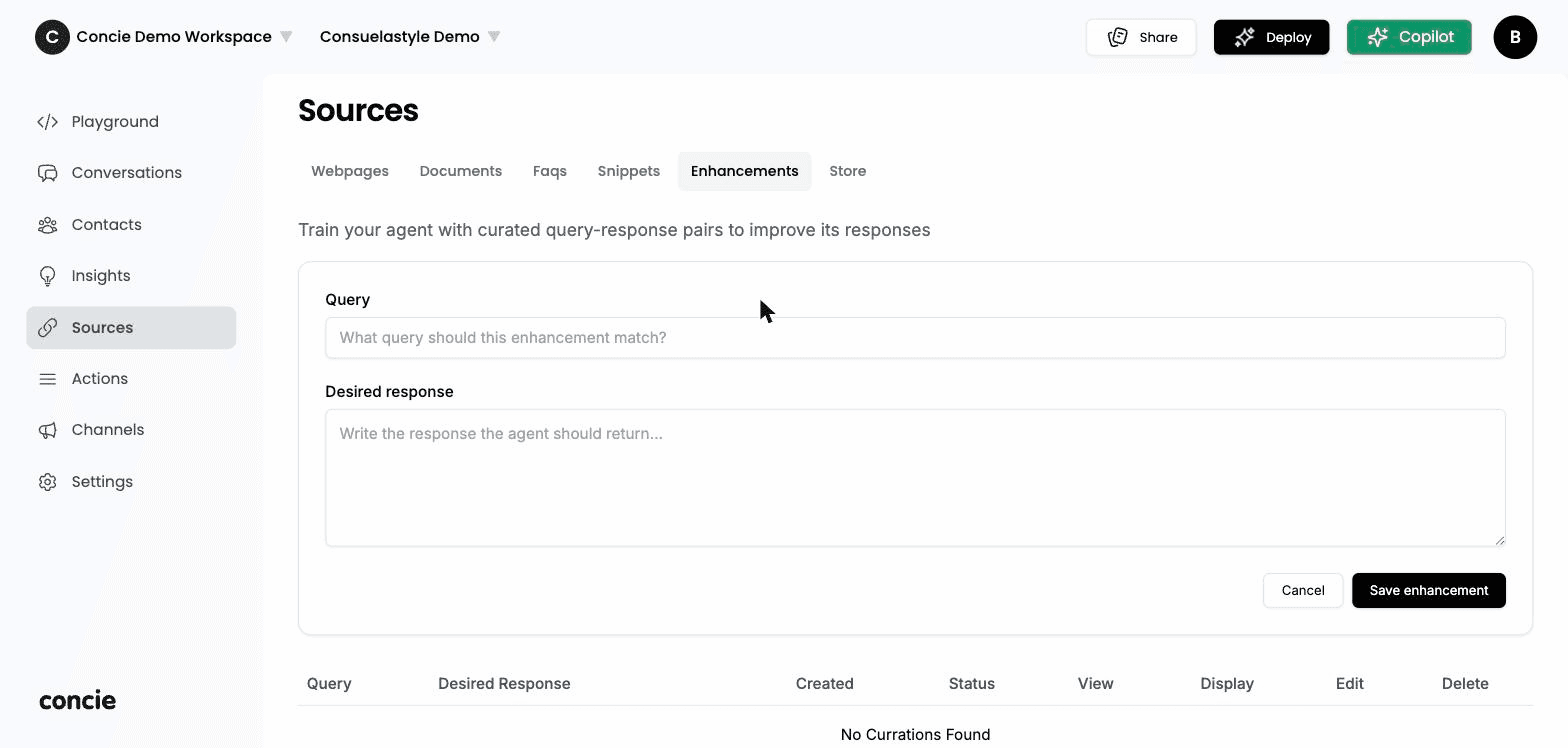
Task: Click the Share button
Action: tap(1141, 37)
